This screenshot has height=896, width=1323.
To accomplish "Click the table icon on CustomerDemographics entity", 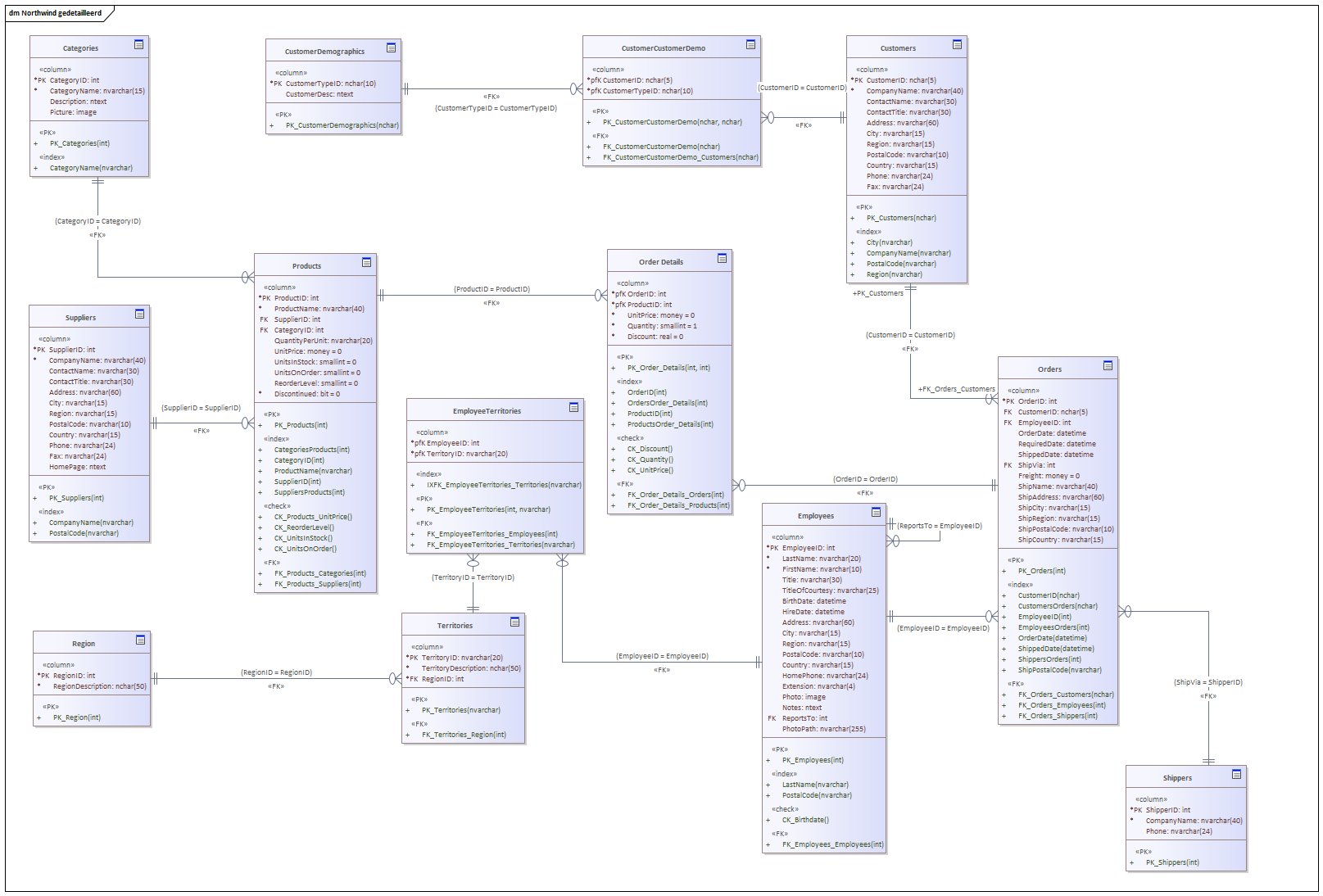I will click(391, 48).
